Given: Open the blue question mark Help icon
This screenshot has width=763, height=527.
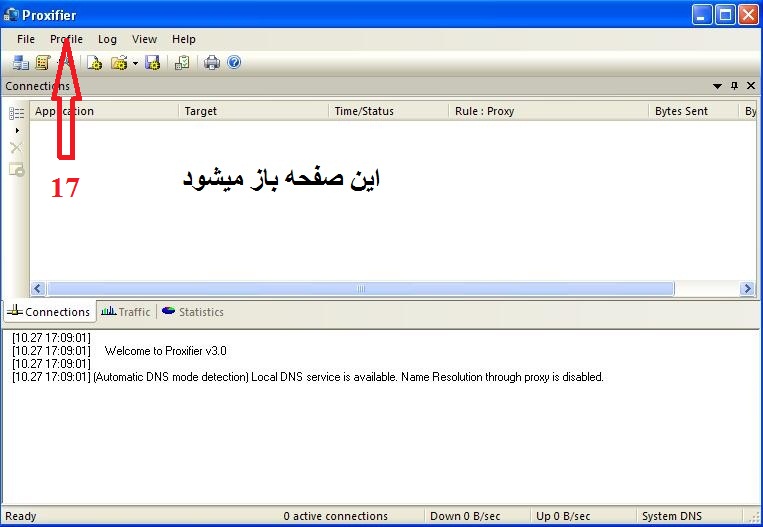Looking at the screenshot, I should click(x=234, y=62).
